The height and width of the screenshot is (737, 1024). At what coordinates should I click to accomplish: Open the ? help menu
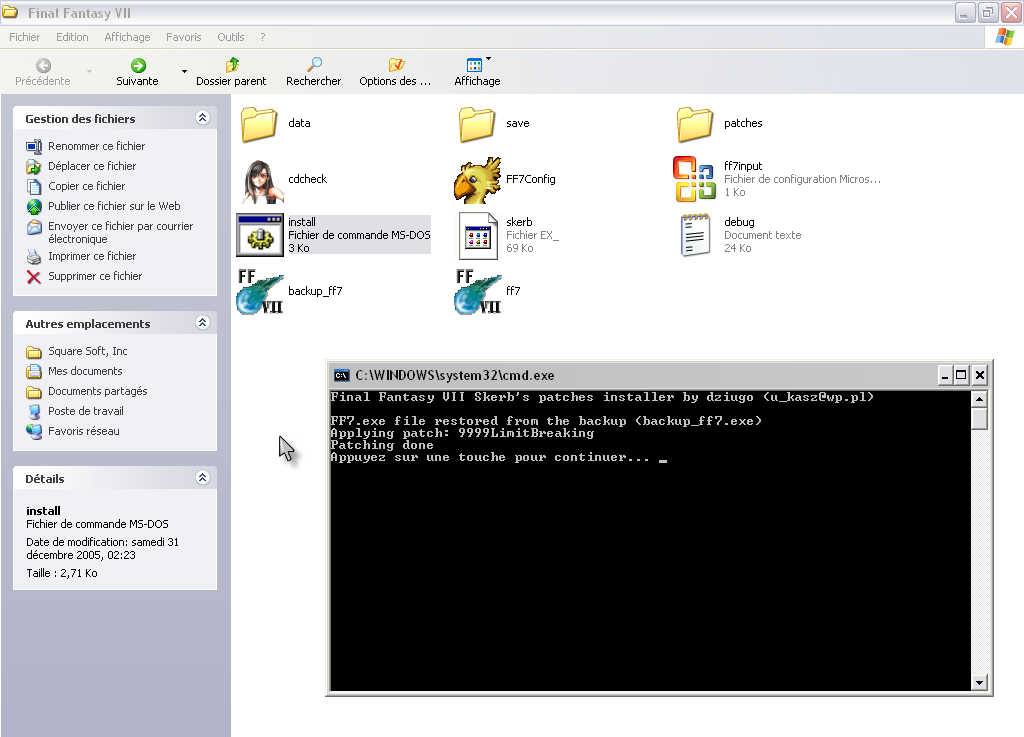coord(263,37)
